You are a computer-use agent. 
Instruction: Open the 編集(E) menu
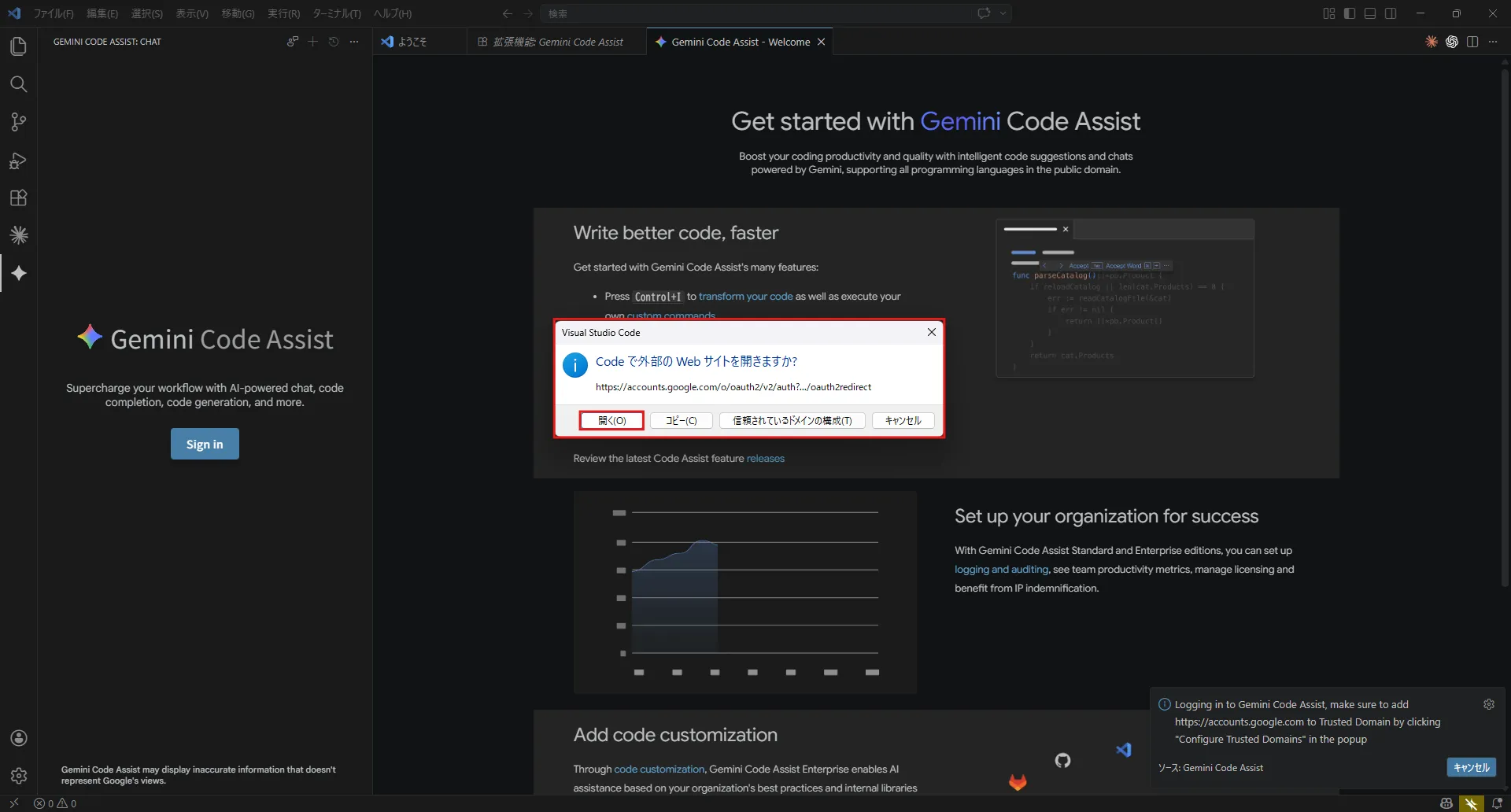click(x=102, y=13)
